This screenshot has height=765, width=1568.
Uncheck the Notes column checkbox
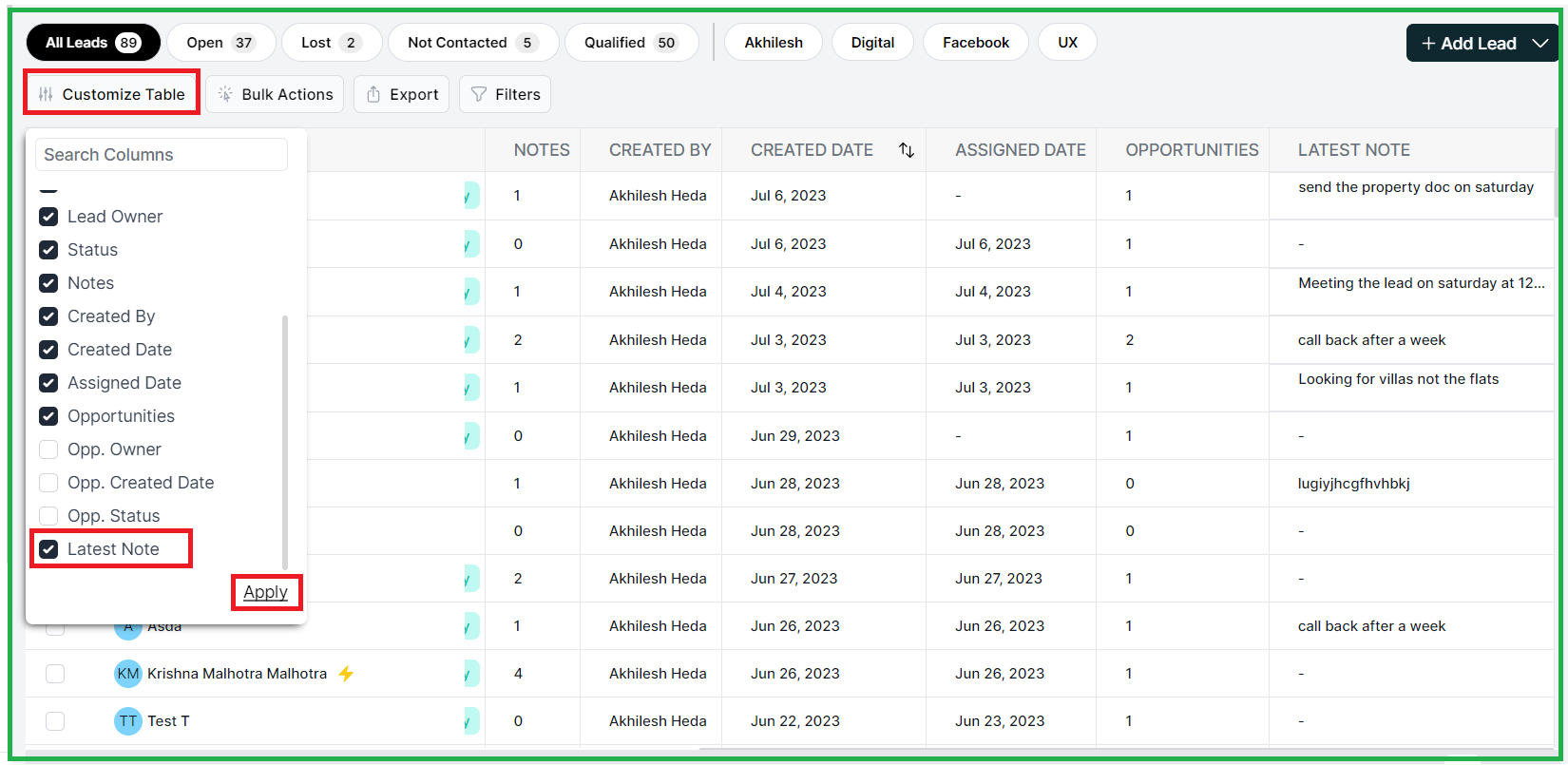(48, 283)
